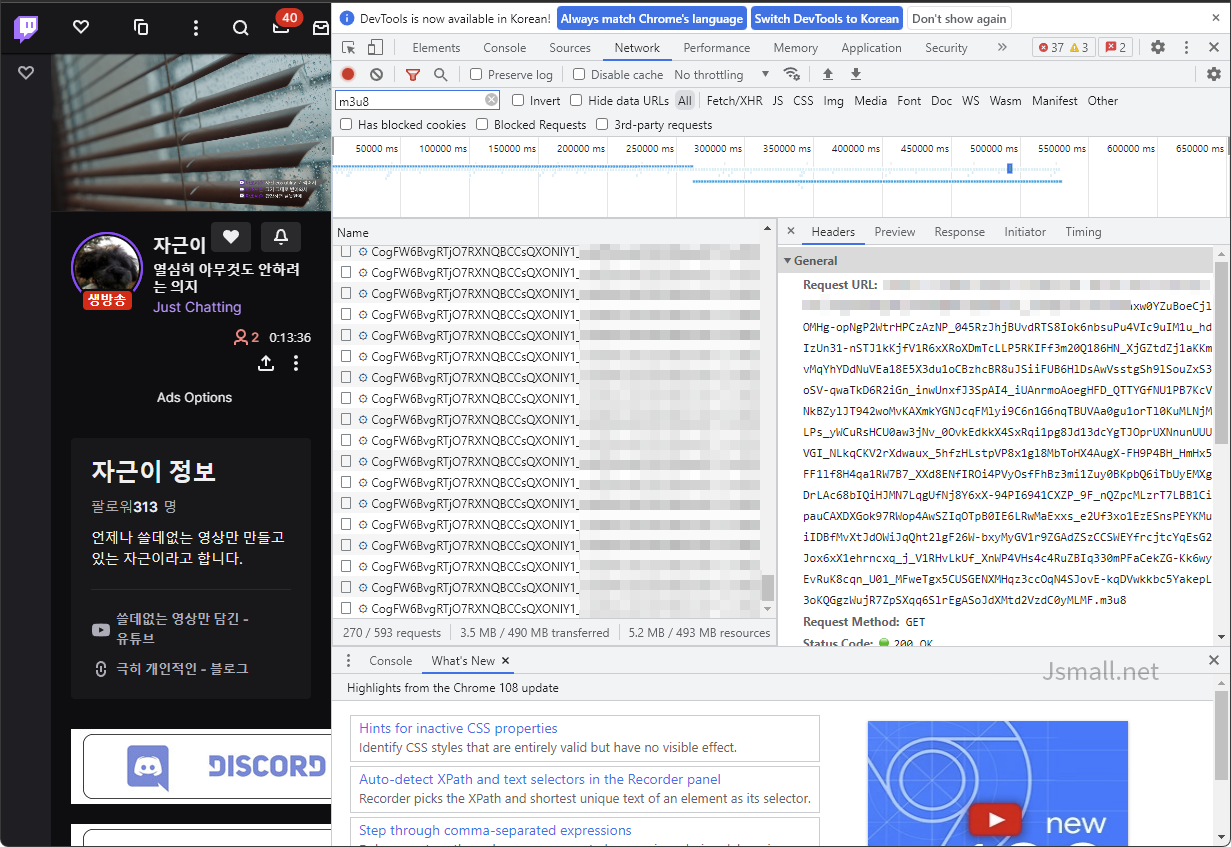Switch to the Sources tab
The width and height of the screenshot is (1231, 847).
click(570, 48)
